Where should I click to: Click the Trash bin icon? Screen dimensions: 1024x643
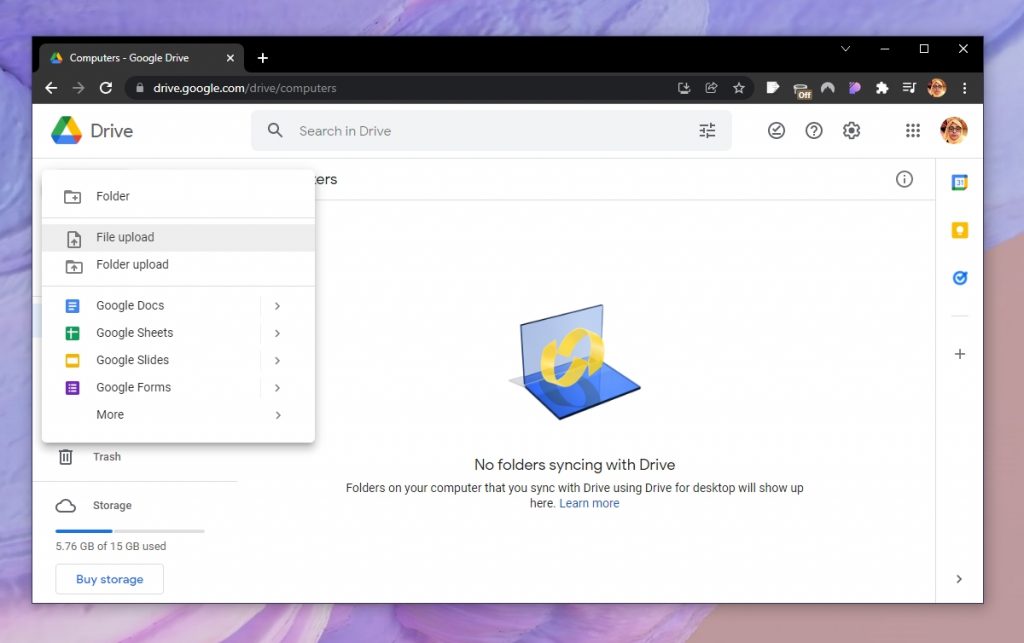[x=65, y=457]
